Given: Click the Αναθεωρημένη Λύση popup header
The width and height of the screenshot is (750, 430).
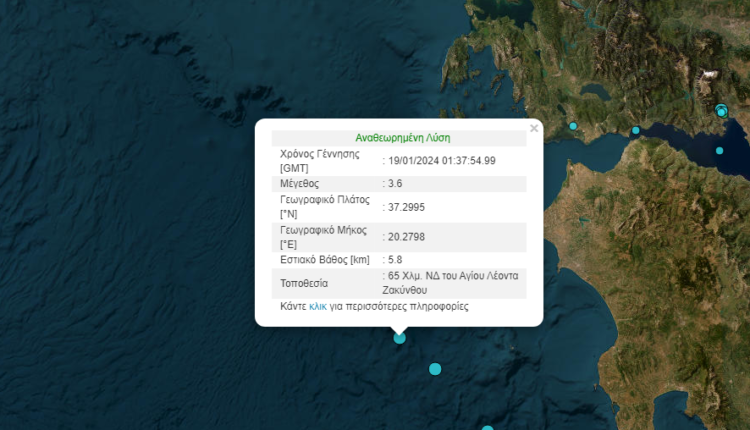Looking at the screenshot, I should coord(399,138).
